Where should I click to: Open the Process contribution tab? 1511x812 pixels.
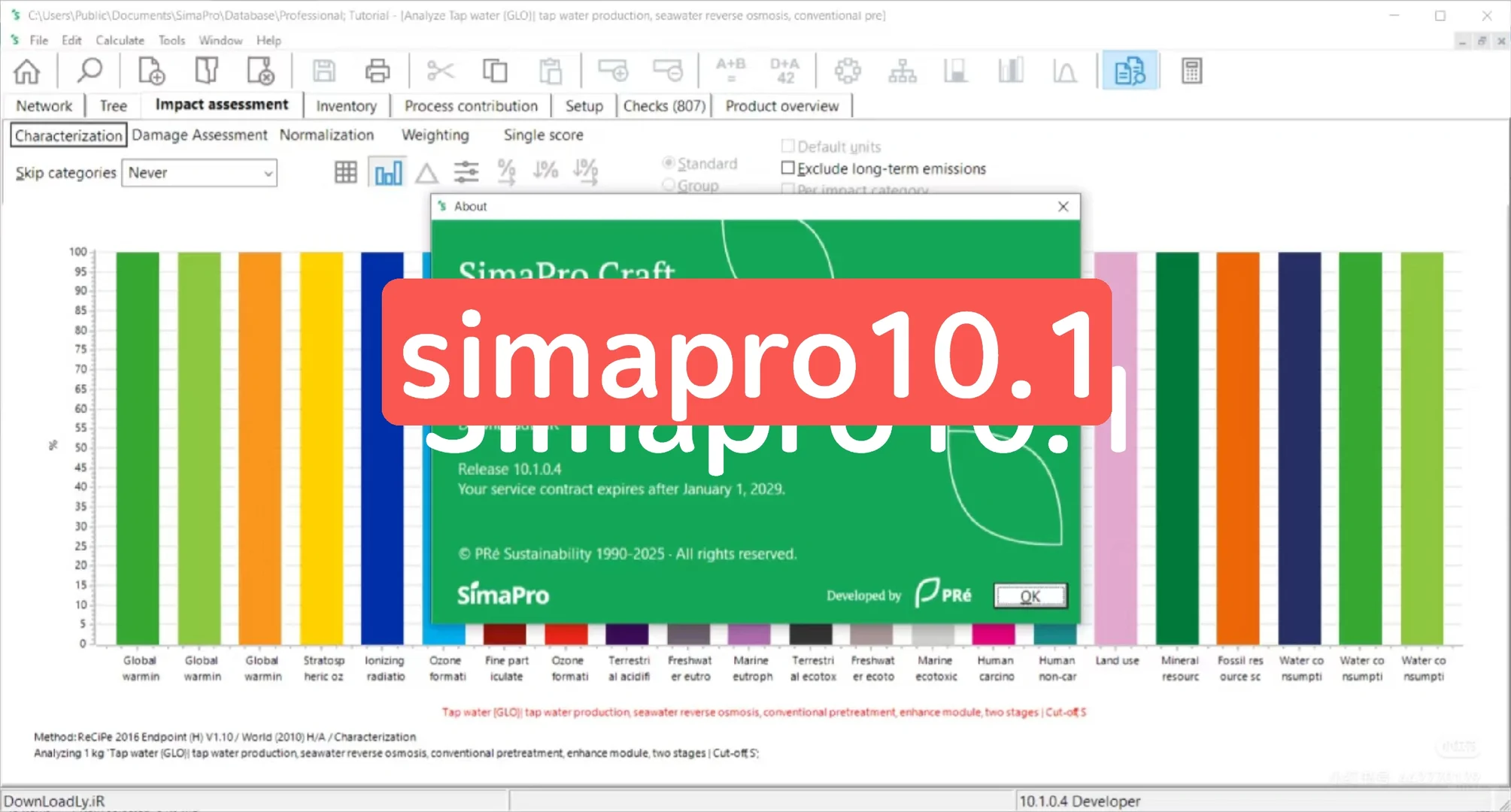pyautogui.click(x=470, y=105)
